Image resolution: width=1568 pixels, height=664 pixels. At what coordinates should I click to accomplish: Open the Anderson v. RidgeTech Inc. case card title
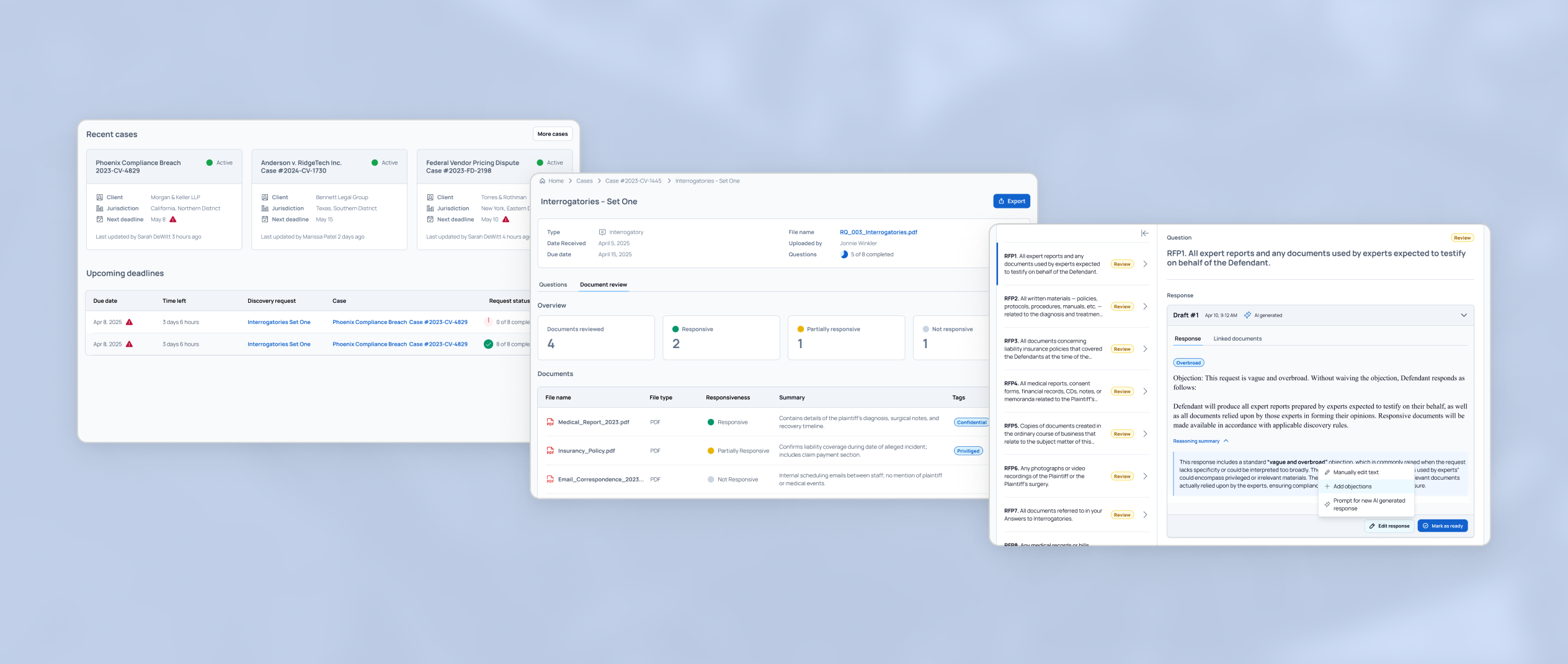point(301,167)
